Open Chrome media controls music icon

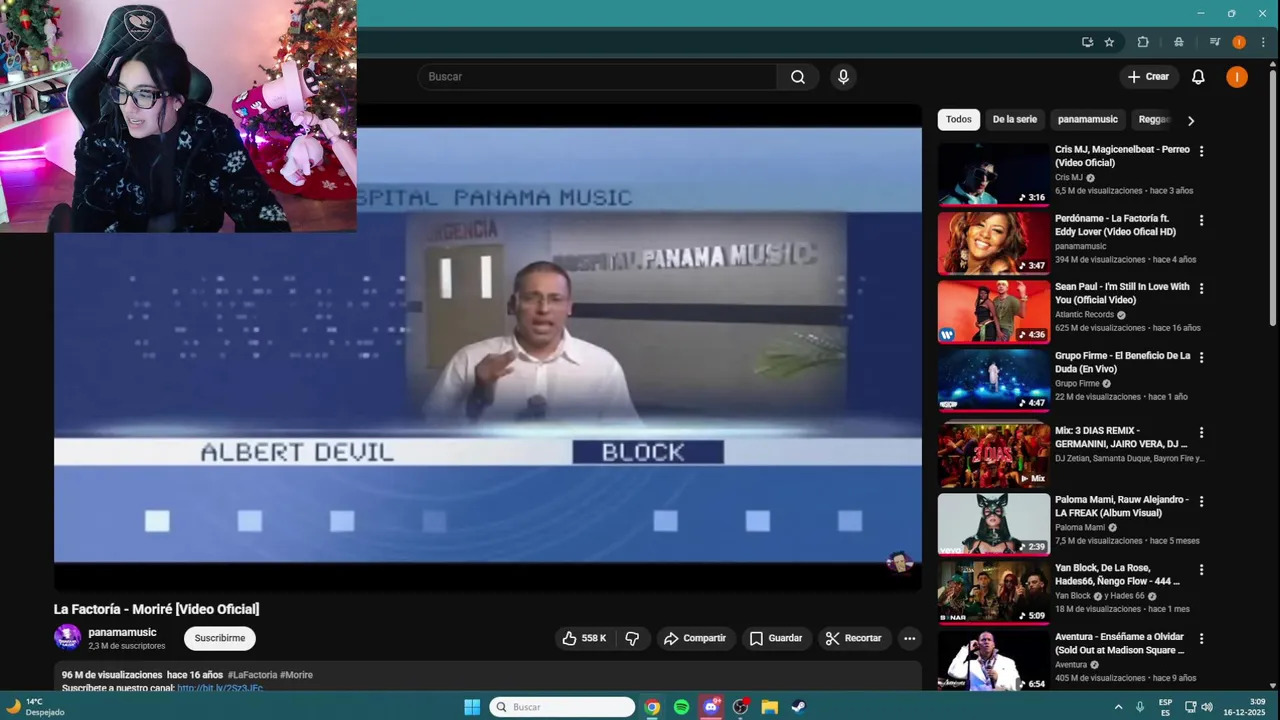1215,42
